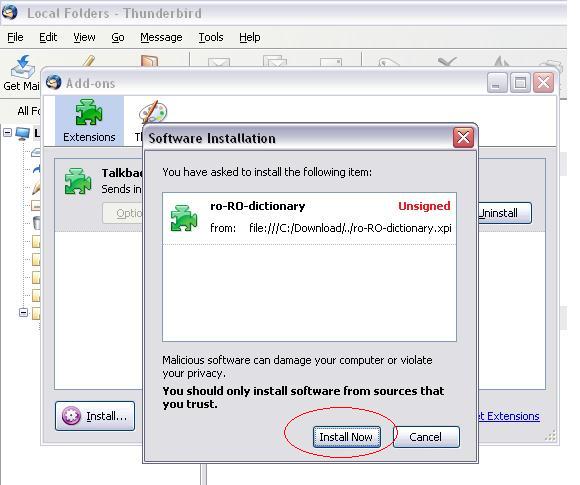Open the Help menu
This screenshot has height=485, width=580.
tap(250, 37)
